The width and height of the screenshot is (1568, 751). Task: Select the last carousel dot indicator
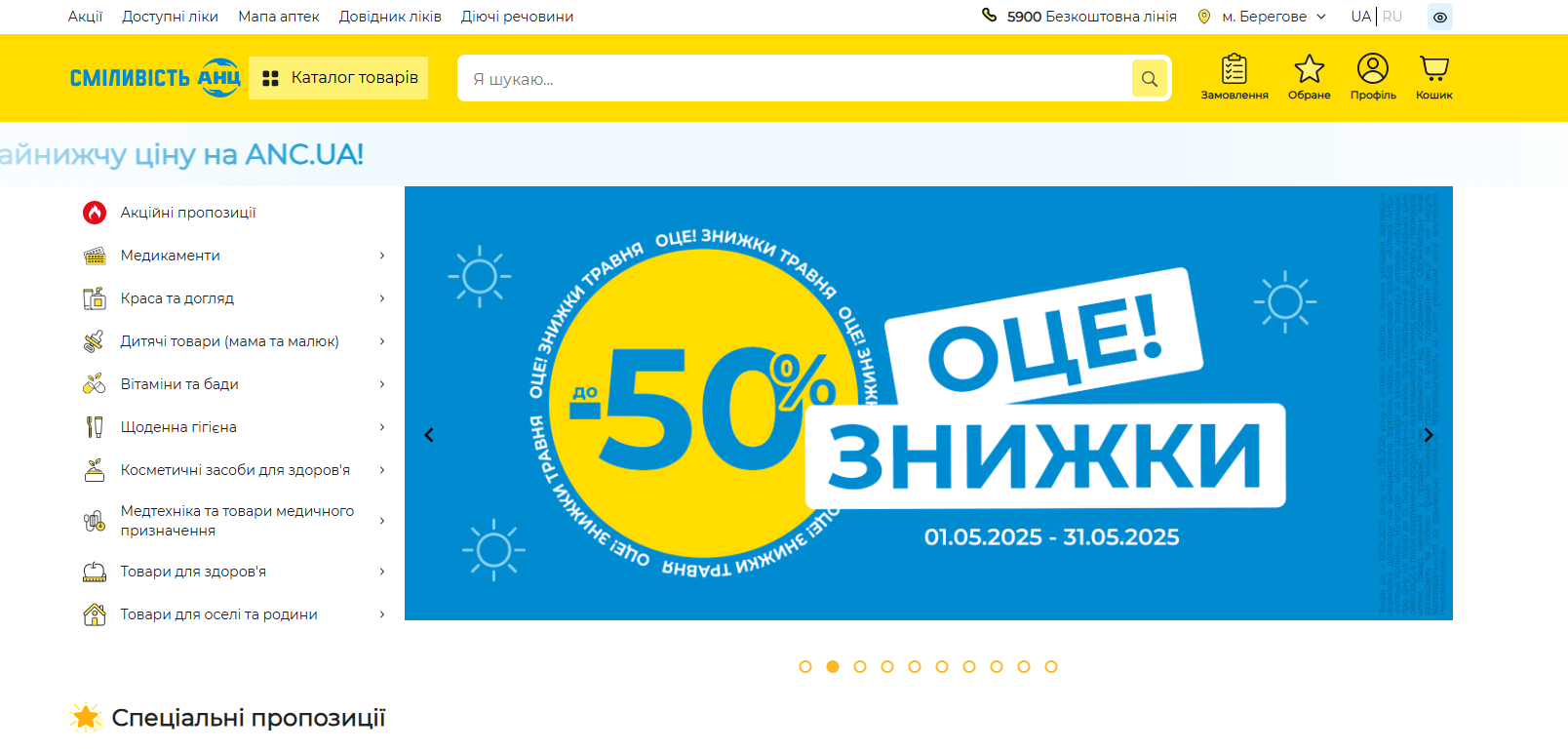click(x=1051, y=667)
